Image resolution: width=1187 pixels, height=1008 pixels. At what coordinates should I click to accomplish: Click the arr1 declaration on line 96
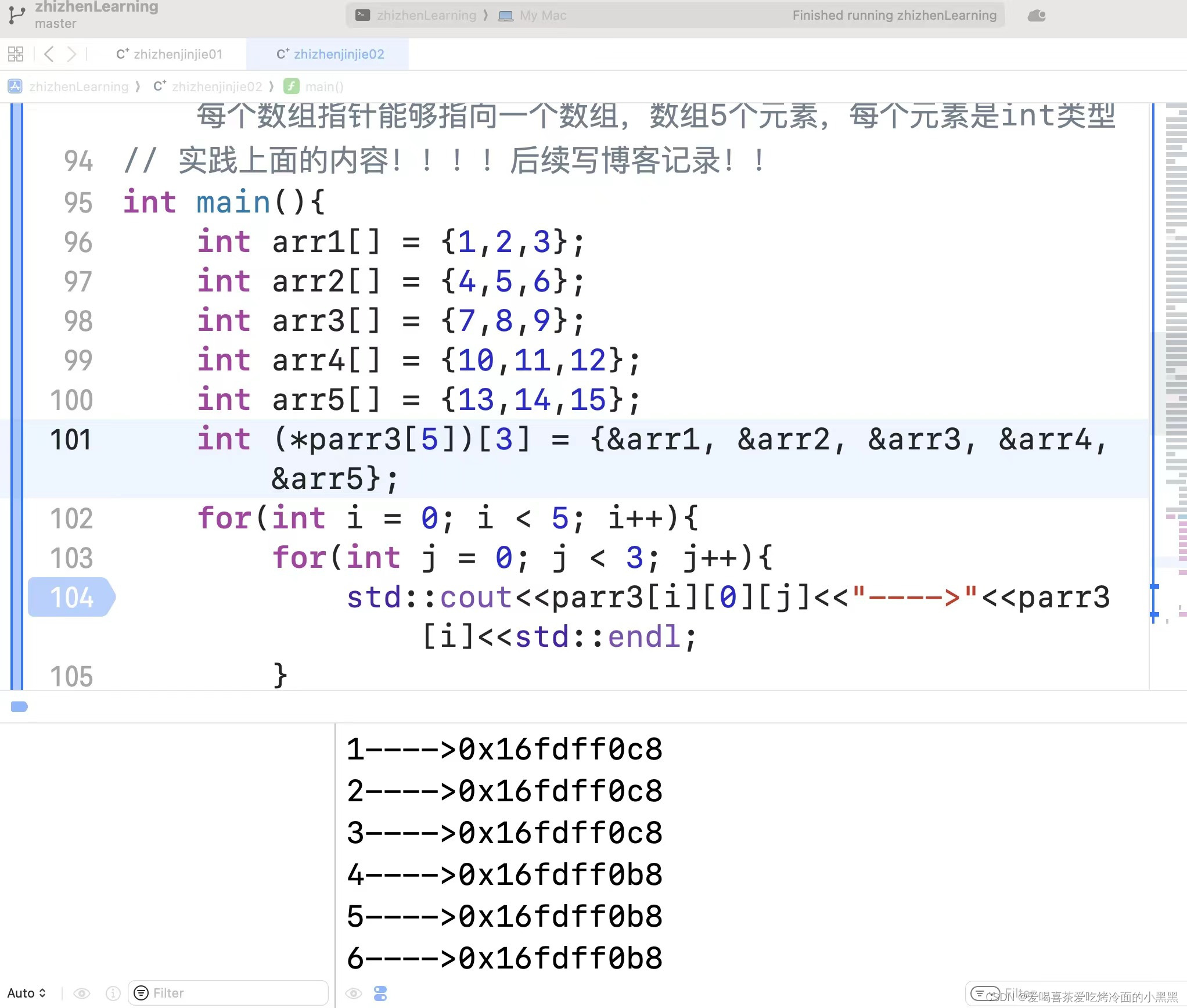[x=390, y=242]
